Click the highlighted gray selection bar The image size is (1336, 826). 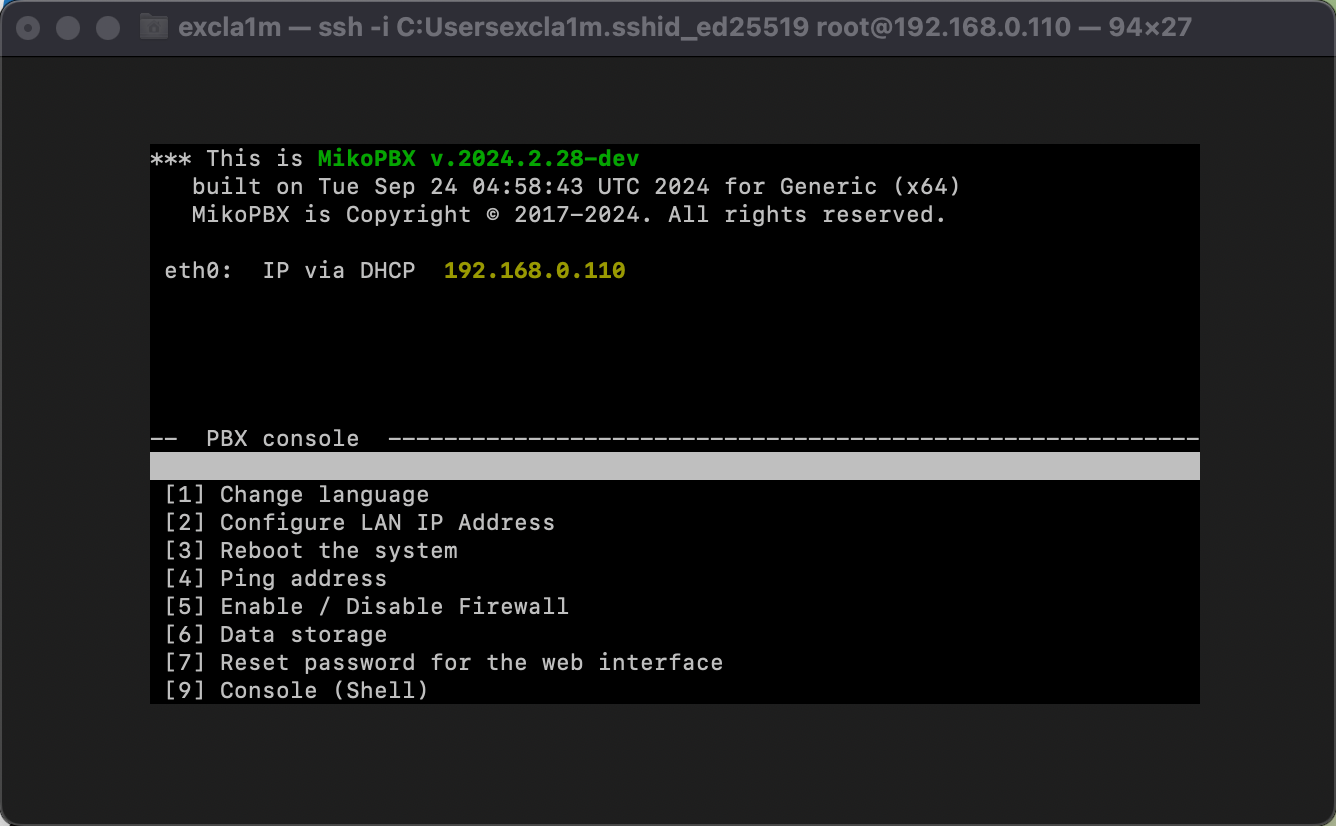point(674,466)
